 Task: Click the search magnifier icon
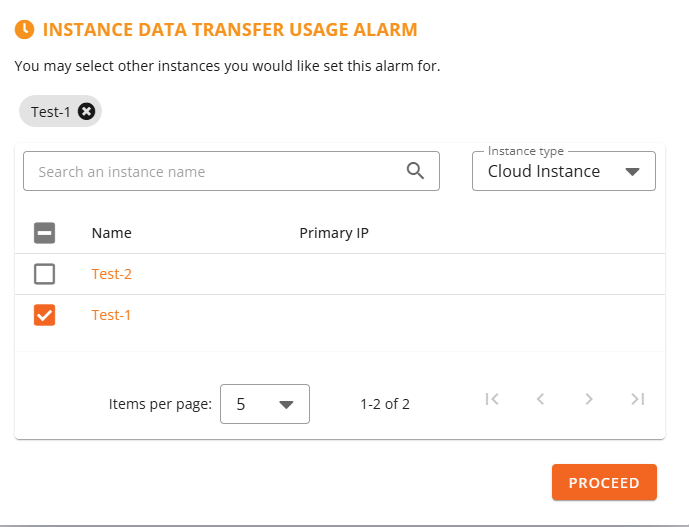[x=415, y=171]
